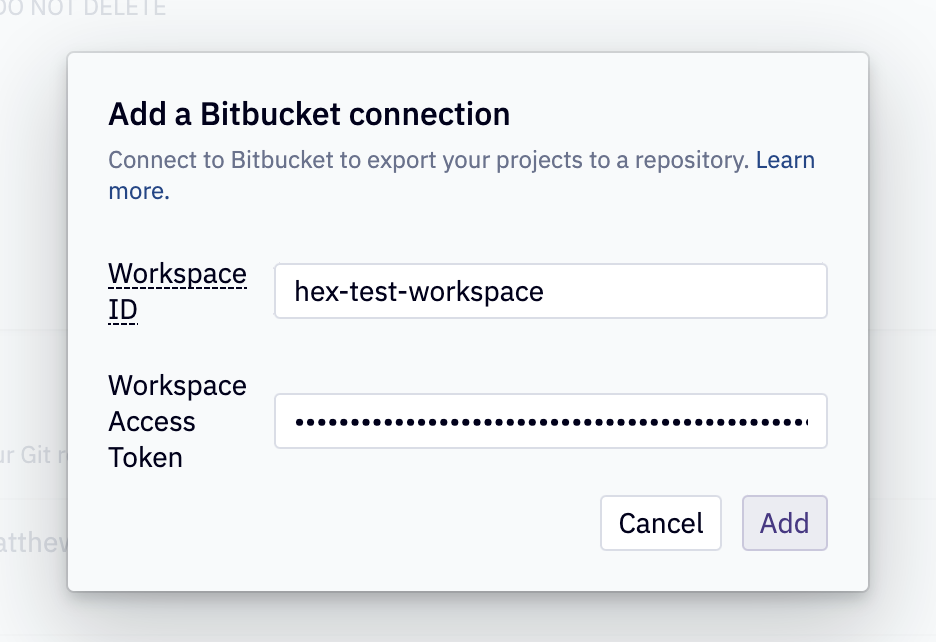Image resolution: width=936 pixels, height=642 pixels.
Task: Click the Workspace Access Token label
Action: coord(177,421)
